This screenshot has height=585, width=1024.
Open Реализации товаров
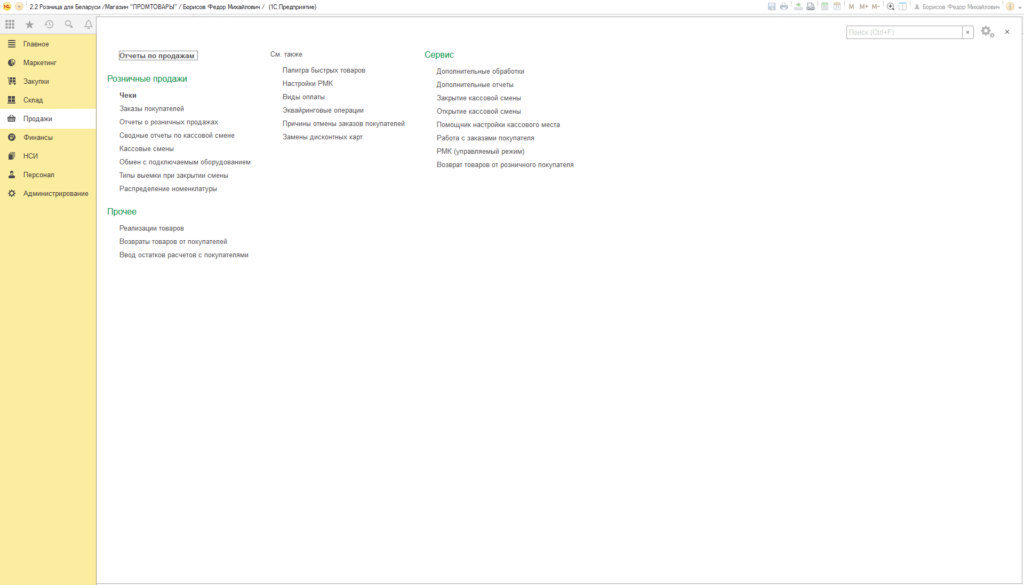tap(152, 228)
